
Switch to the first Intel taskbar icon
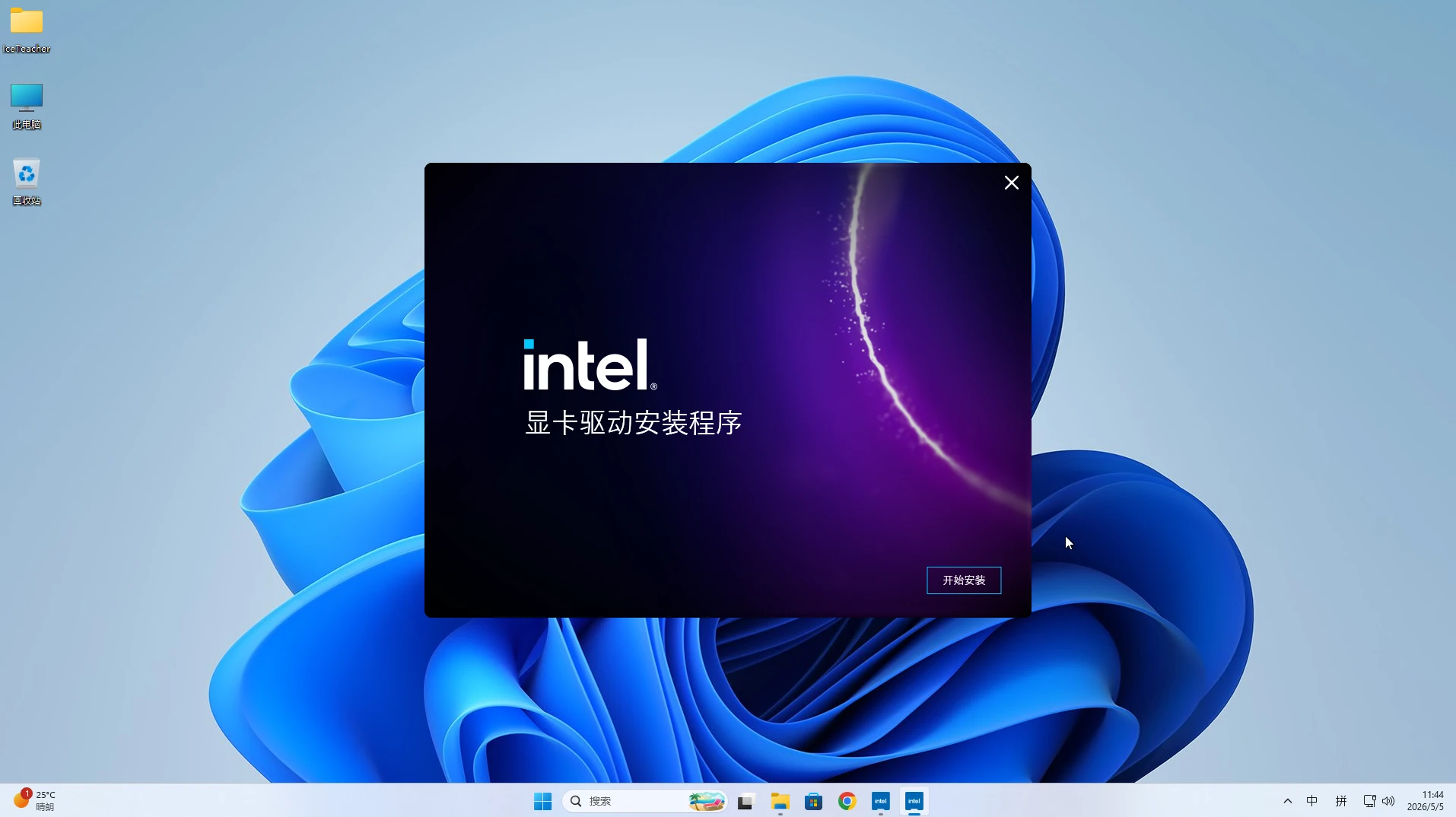coord(880,801)
